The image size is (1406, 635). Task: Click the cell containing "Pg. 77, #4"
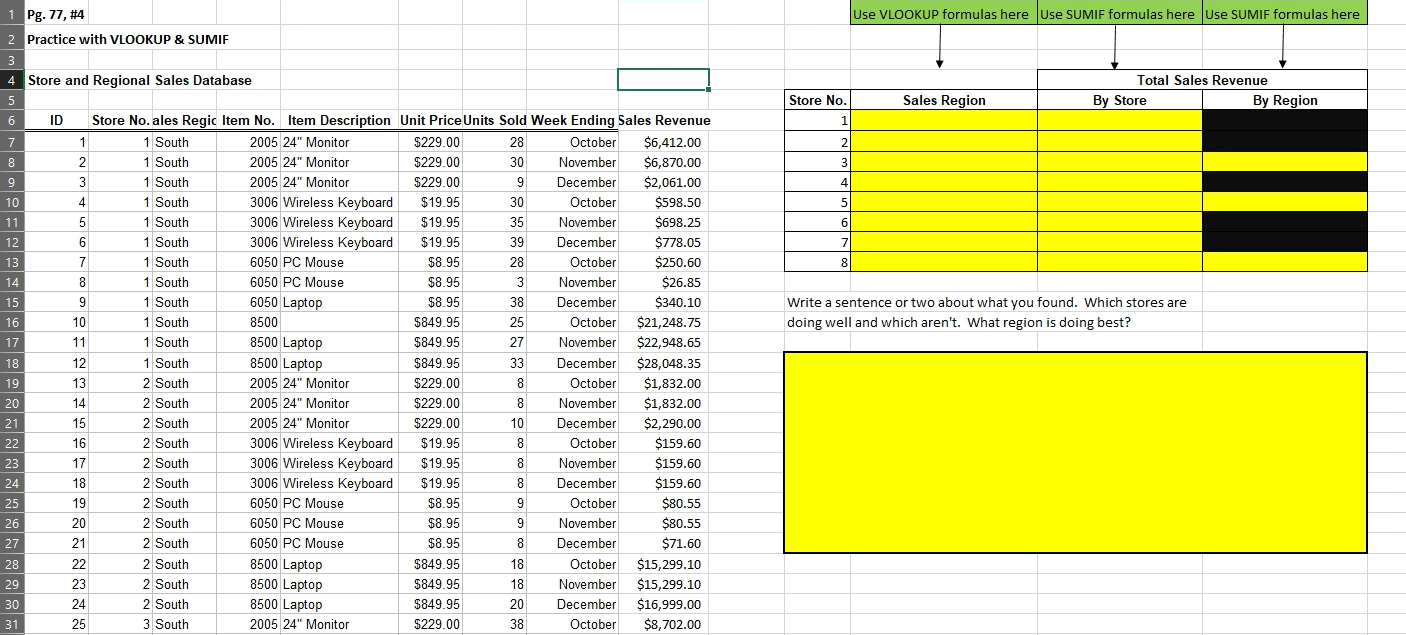[x=55, y=14]
